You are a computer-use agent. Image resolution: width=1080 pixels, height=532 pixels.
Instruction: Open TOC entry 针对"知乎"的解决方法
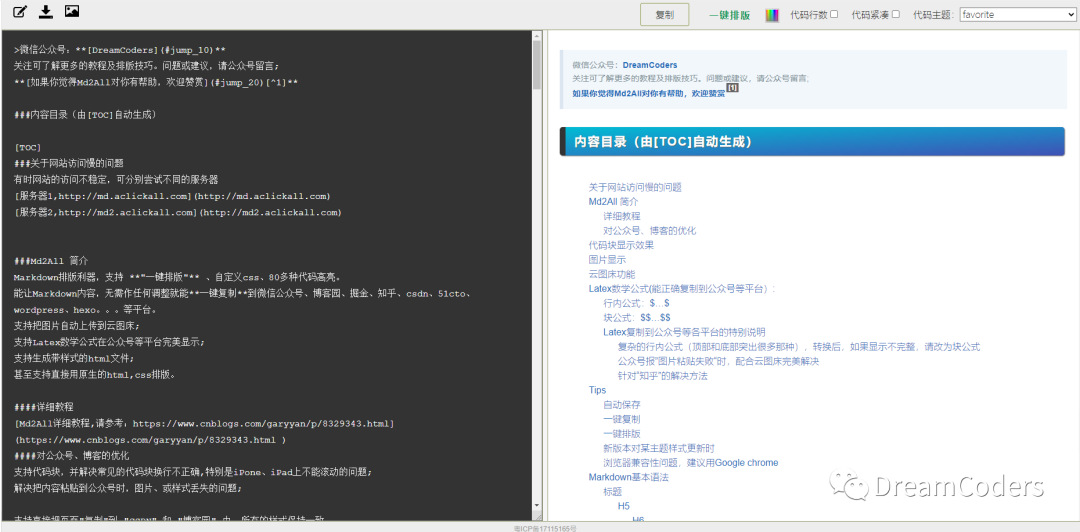click(663, 376)
